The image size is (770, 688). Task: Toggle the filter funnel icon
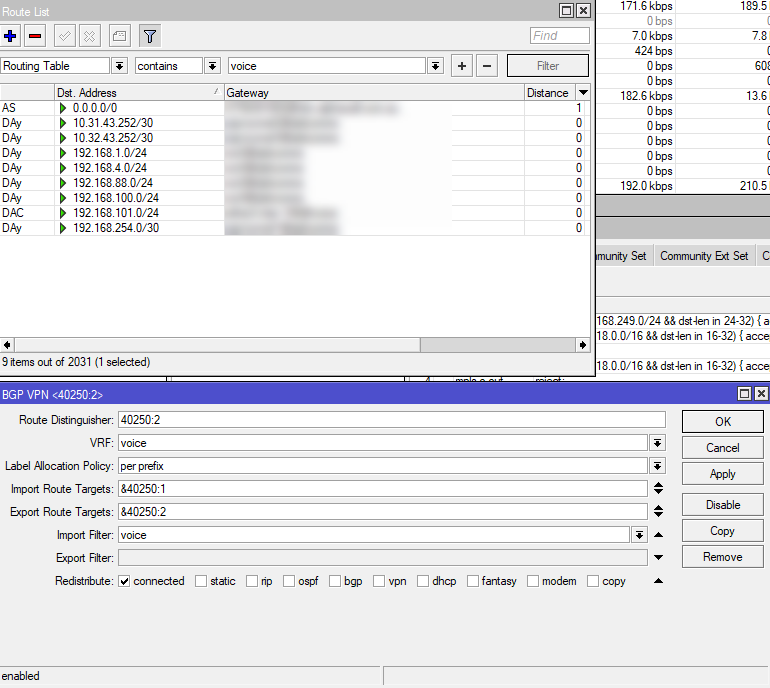coord(150,36)
